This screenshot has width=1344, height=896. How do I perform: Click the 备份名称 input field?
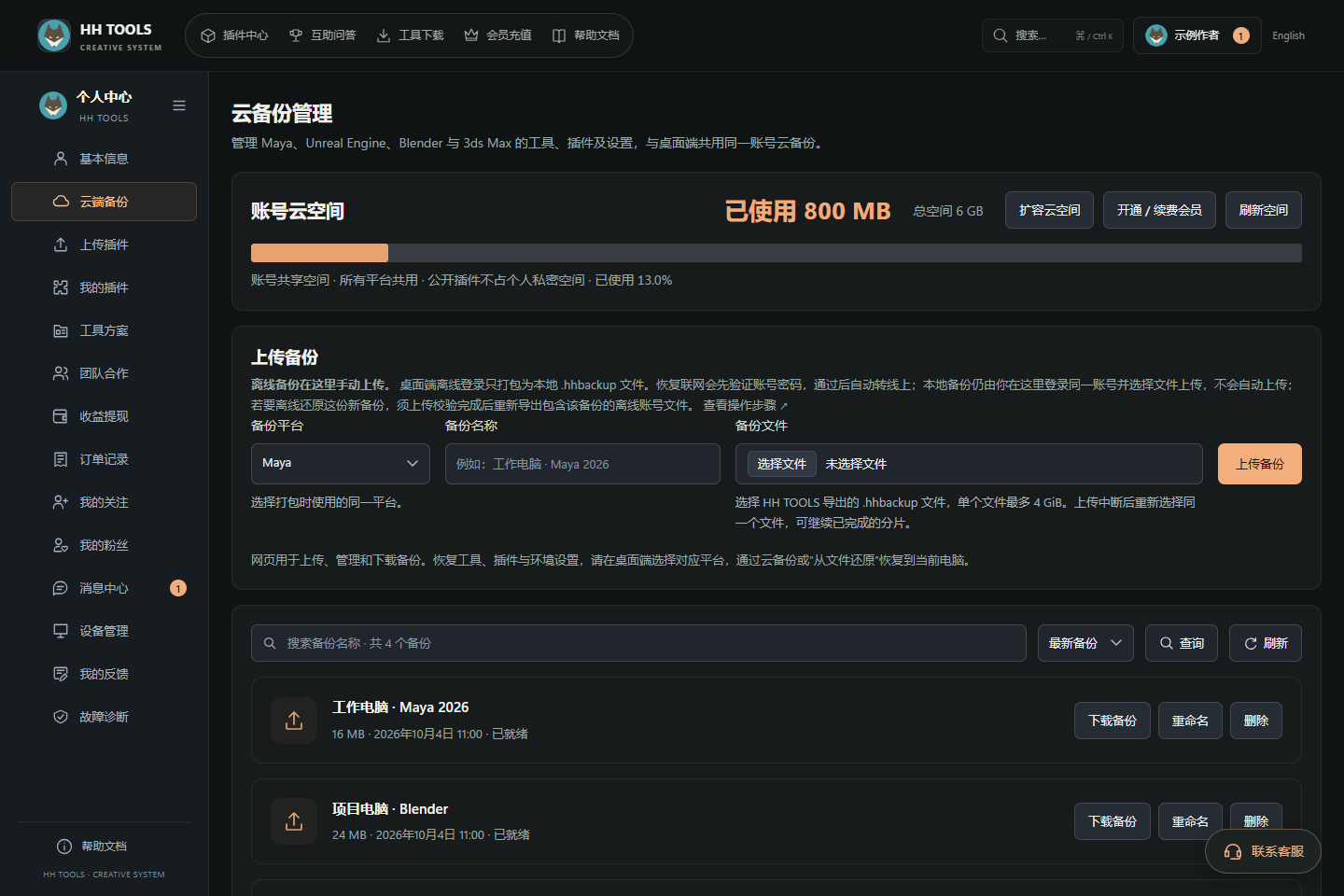(x=582, y=464)
